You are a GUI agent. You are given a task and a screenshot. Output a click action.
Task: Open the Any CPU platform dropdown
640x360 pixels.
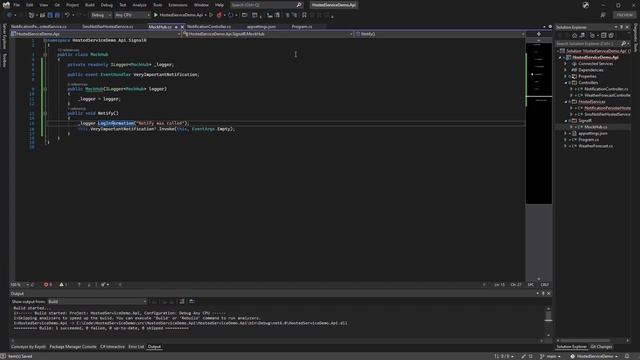tap(132, 15)
